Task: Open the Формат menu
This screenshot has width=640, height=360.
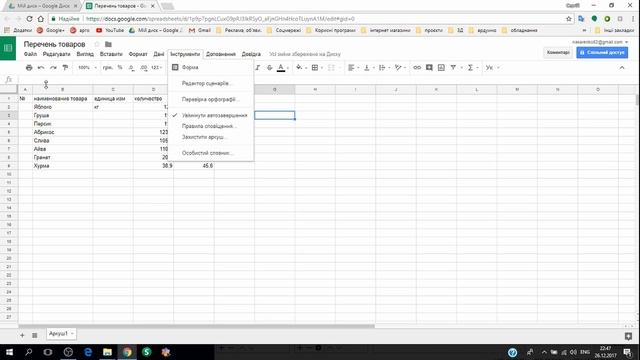Action: click(x=138, y=54)
